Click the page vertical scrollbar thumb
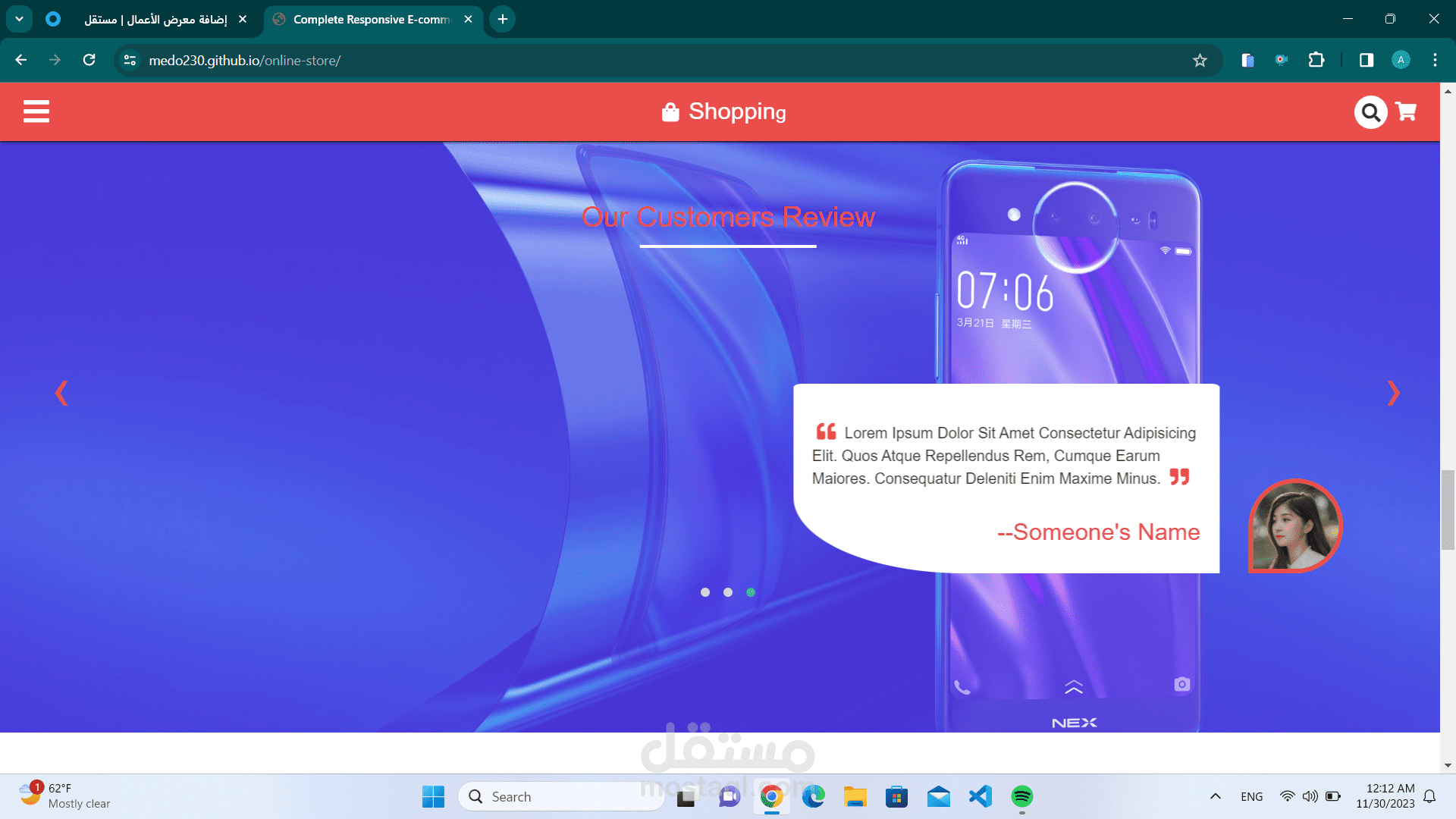 1448,510
